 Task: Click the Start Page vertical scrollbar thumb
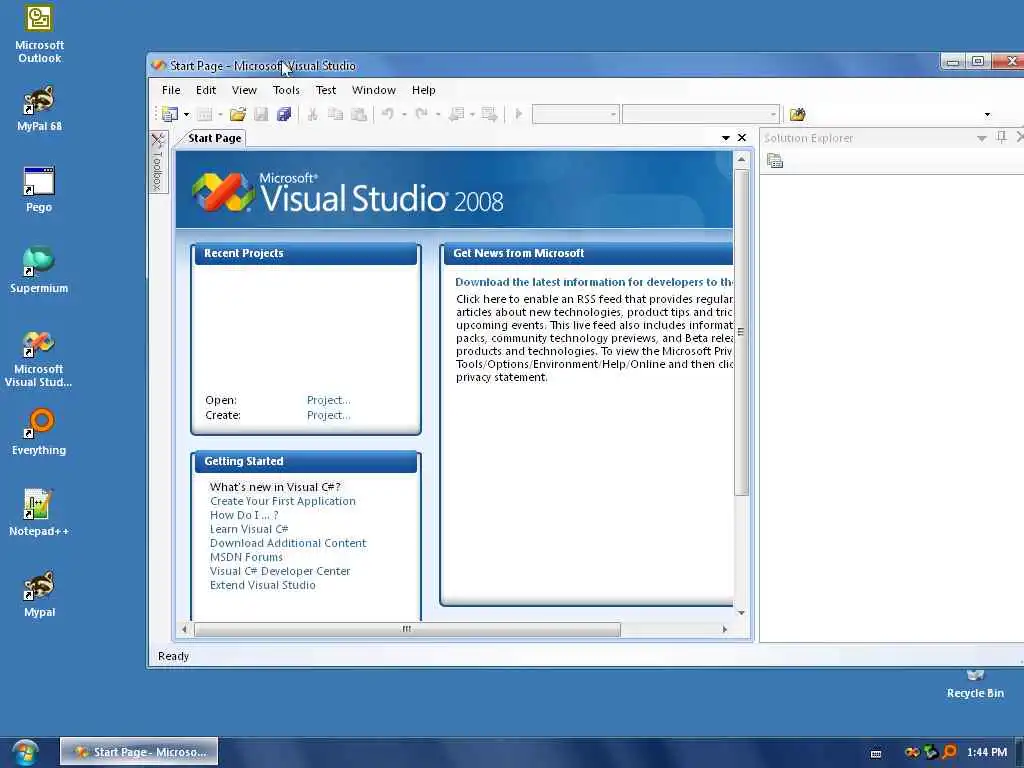[741, 332]
